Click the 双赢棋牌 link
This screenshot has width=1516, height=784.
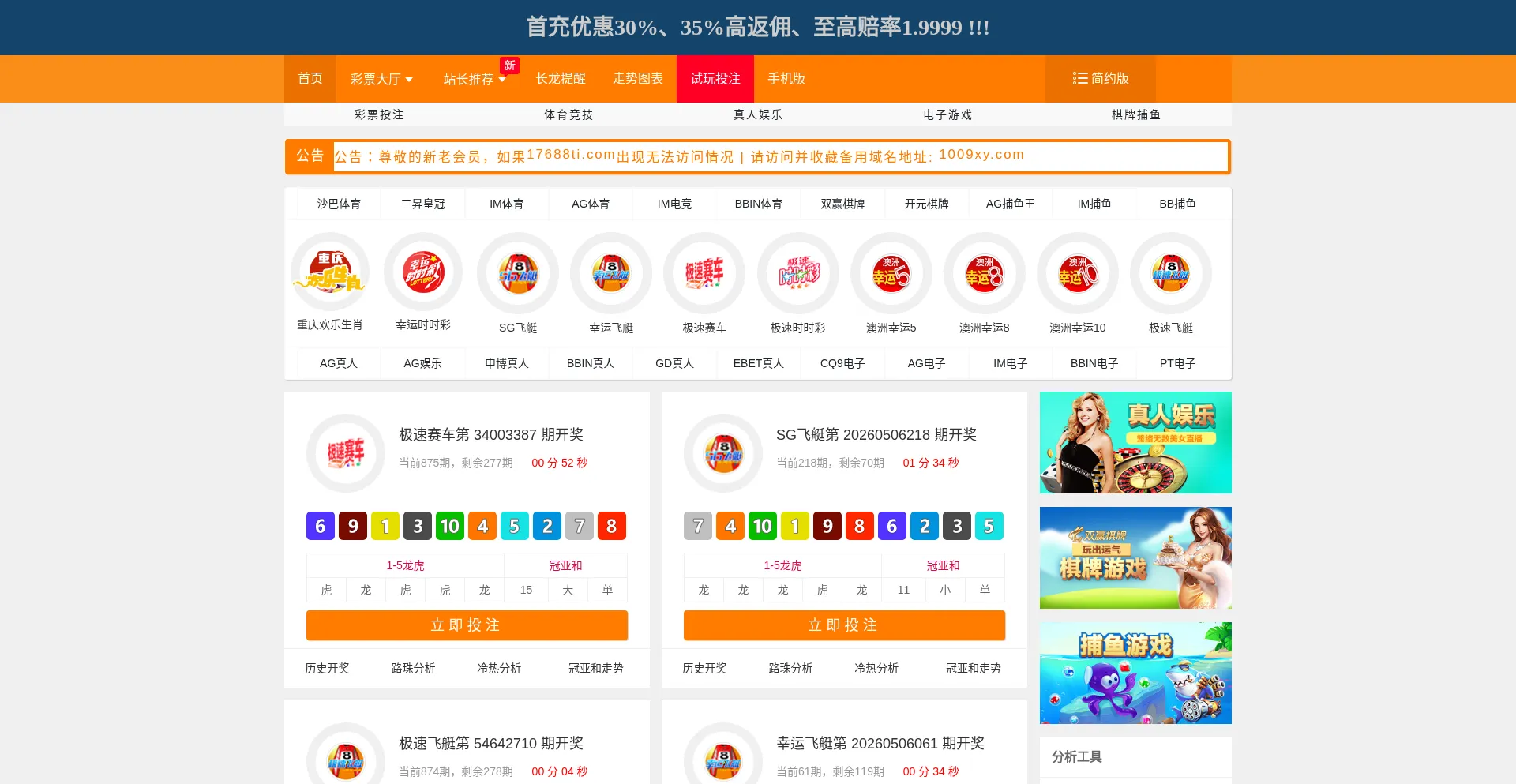click(842, 204)
